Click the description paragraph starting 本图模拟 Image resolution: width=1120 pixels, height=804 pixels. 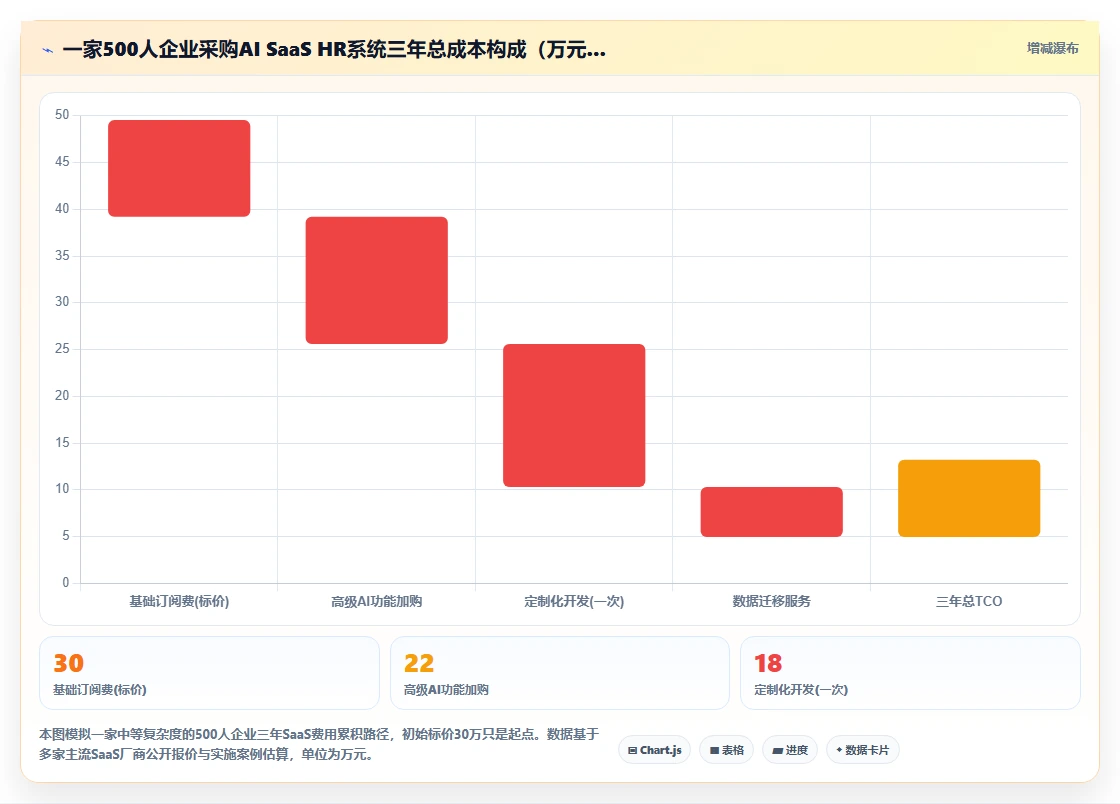tap(319, 744)
